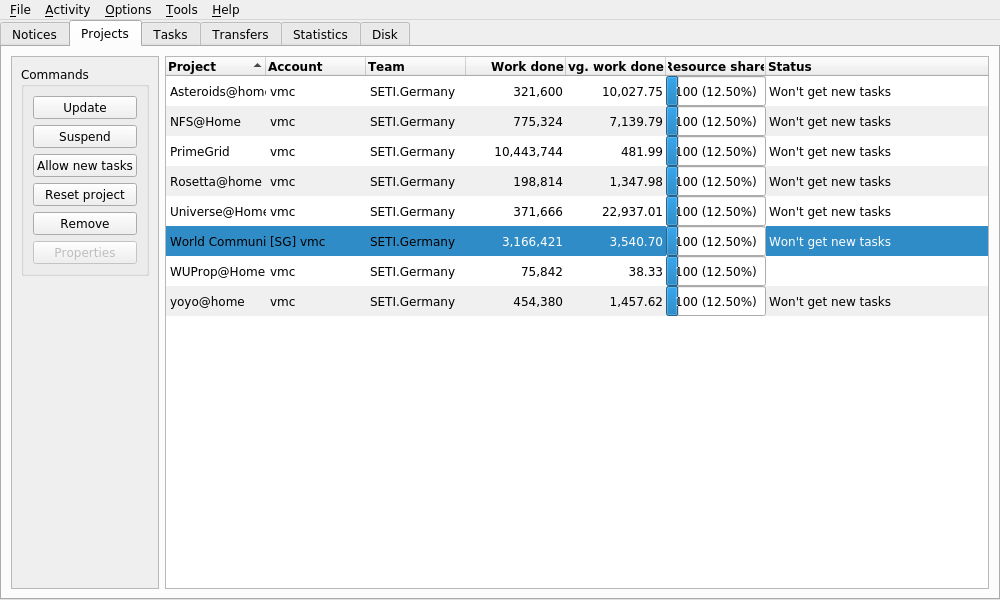The height and width of the screenshot is (600, 1000).
Task: Select the PrimeGrid project row
Action: click(x=200, y=152)
